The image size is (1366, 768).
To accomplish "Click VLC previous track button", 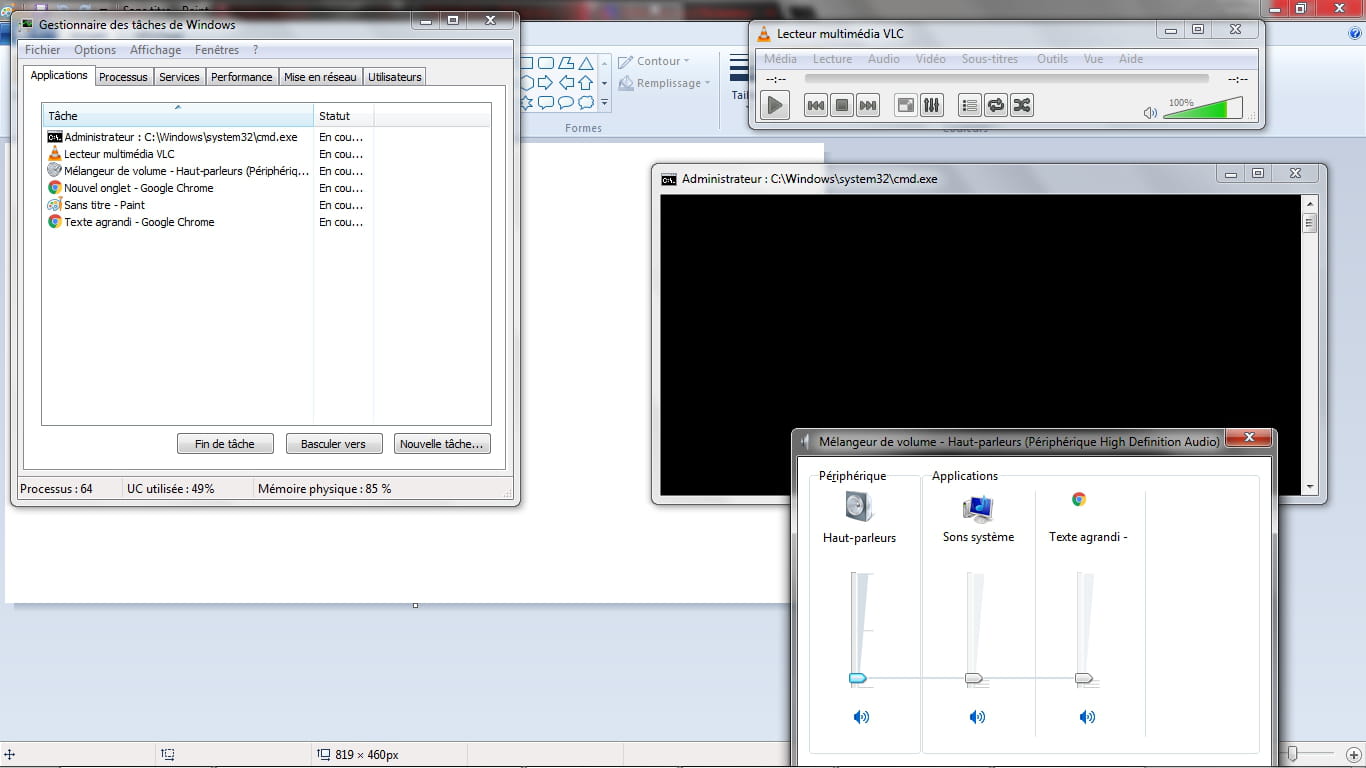I will pyautogui.click(x=816, y=105).
